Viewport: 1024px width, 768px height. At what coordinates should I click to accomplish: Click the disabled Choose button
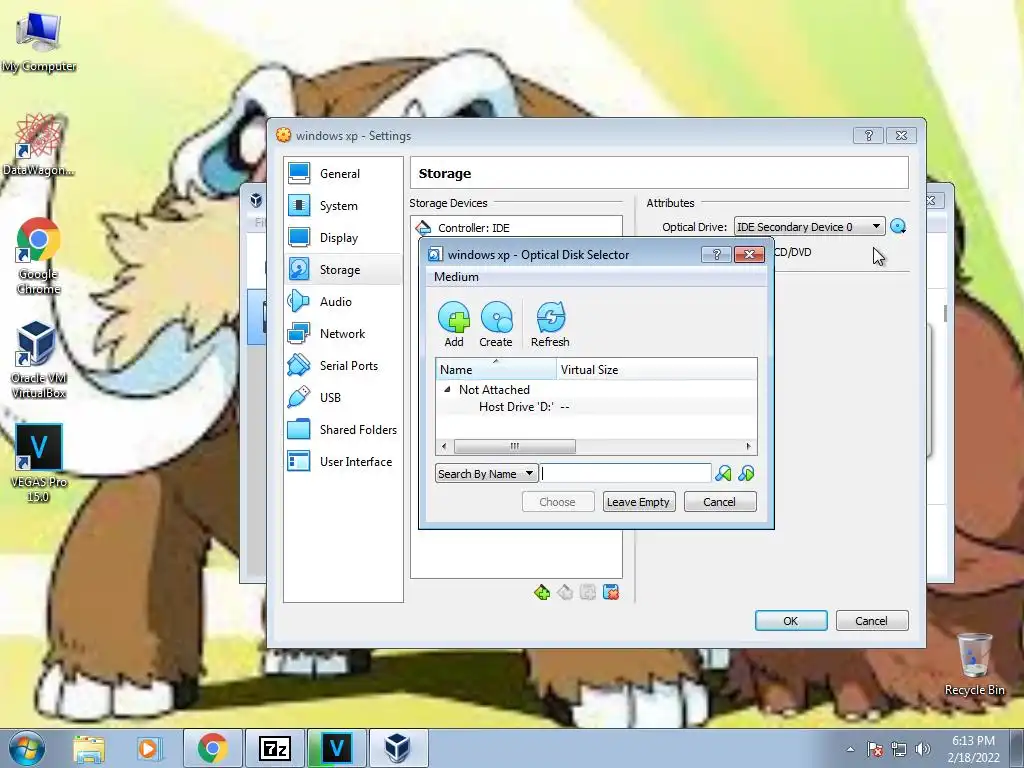click(558, 502)
